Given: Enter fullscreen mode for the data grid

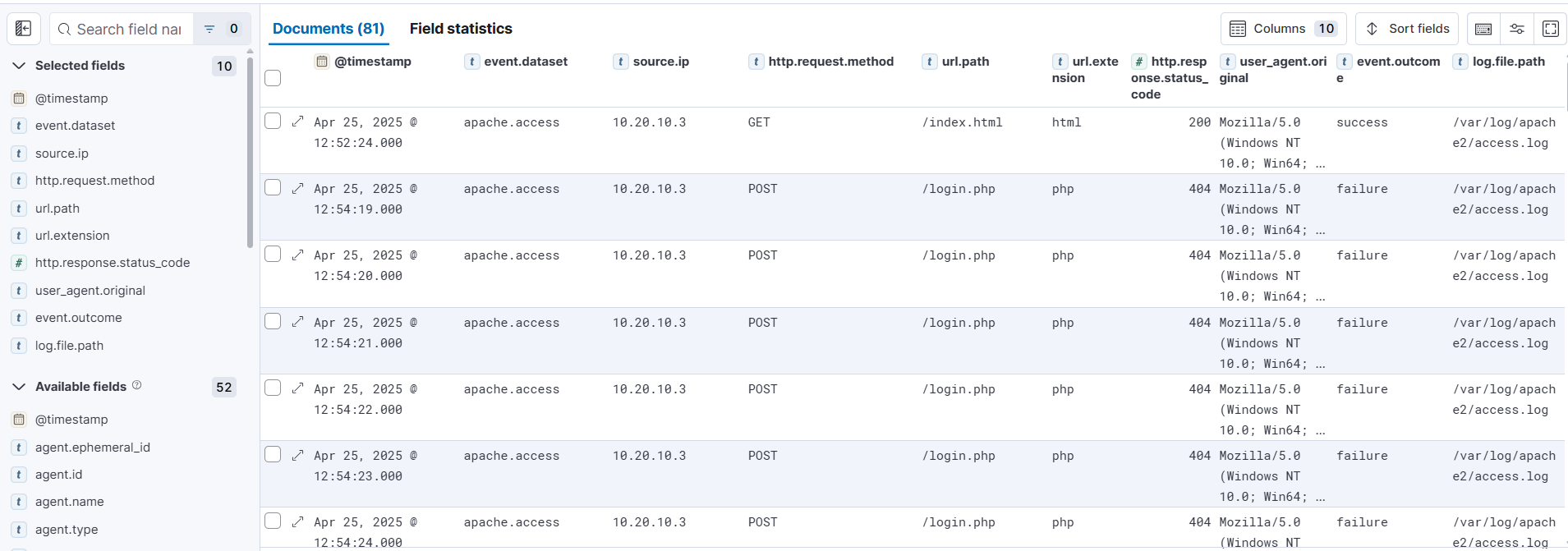Looking at the screenshot, I should (1551, 28).
